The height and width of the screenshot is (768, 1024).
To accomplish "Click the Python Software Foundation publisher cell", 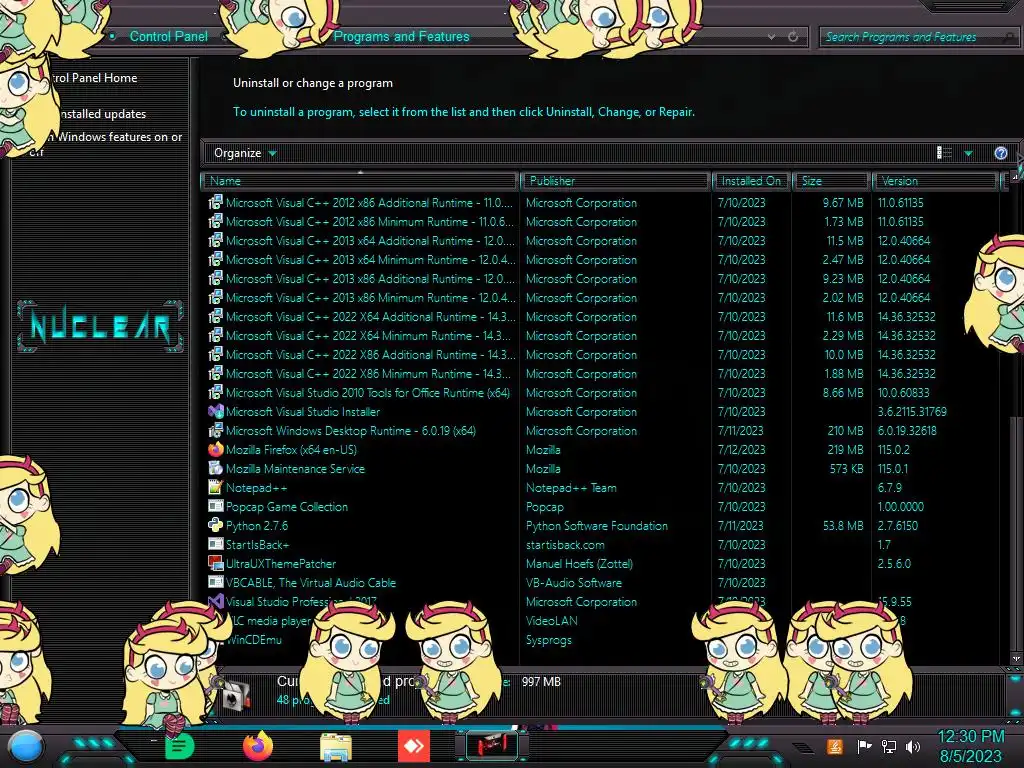I will (x=597, y=525).
